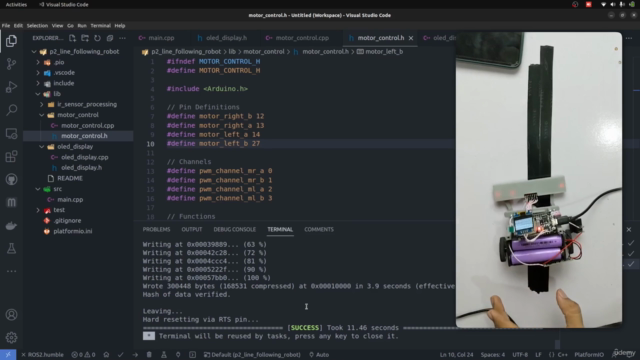Open the Docker whale icon view

pyautogui.click(x=11, y=225)
